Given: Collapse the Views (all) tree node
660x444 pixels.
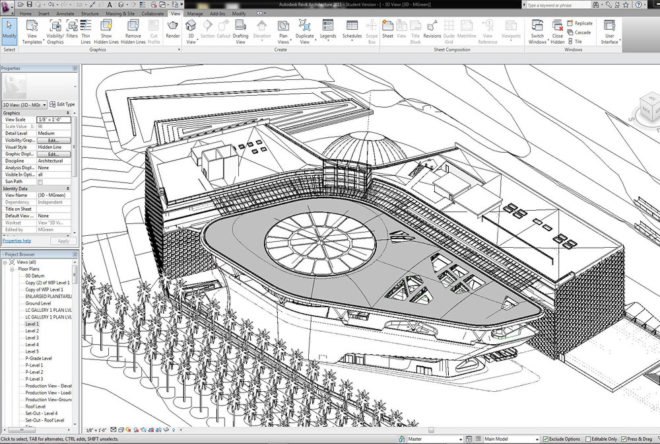Looking at the screenshot, I should click(5, 262).
